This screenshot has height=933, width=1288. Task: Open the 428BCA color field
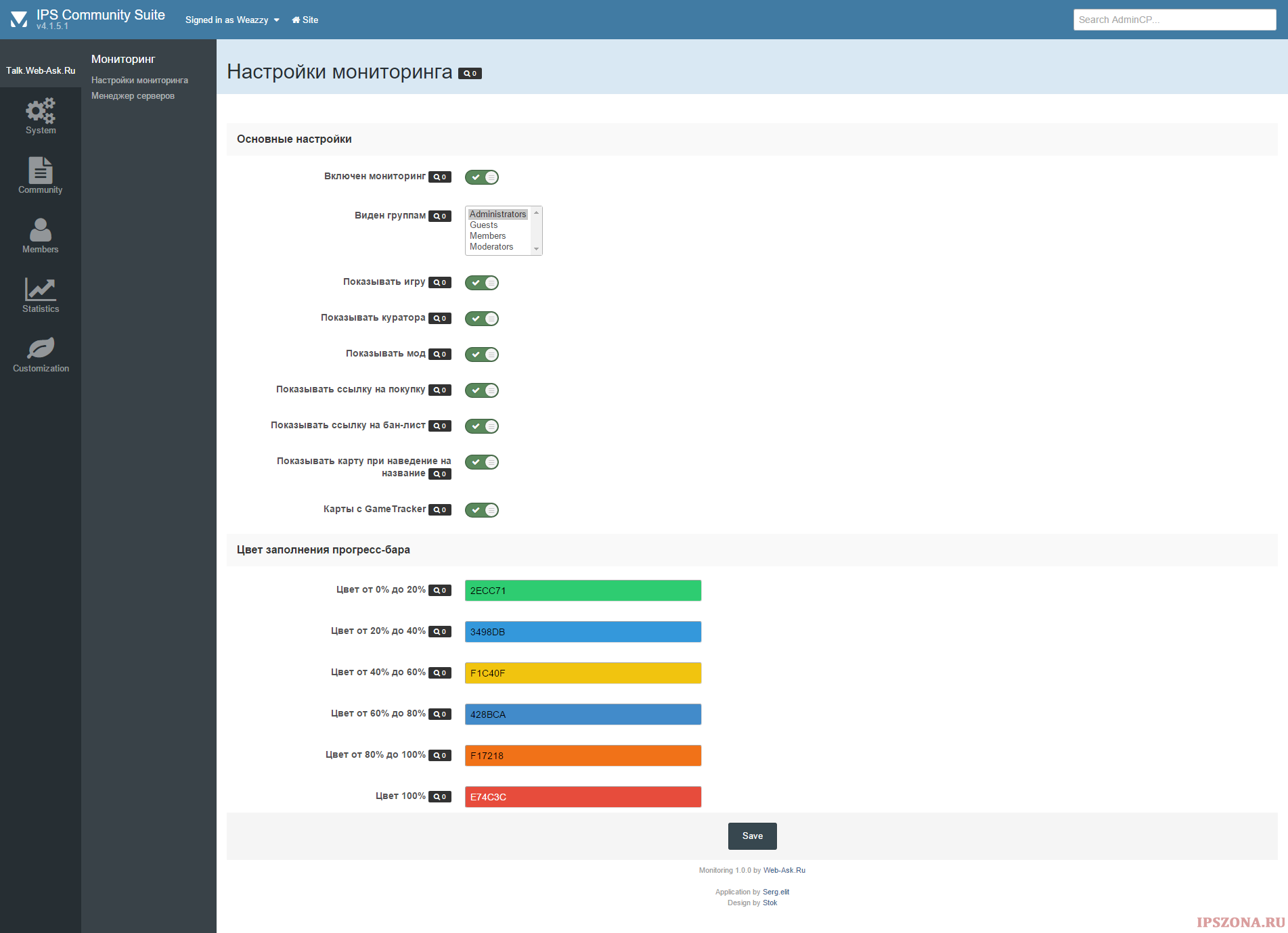click(583, 714)
